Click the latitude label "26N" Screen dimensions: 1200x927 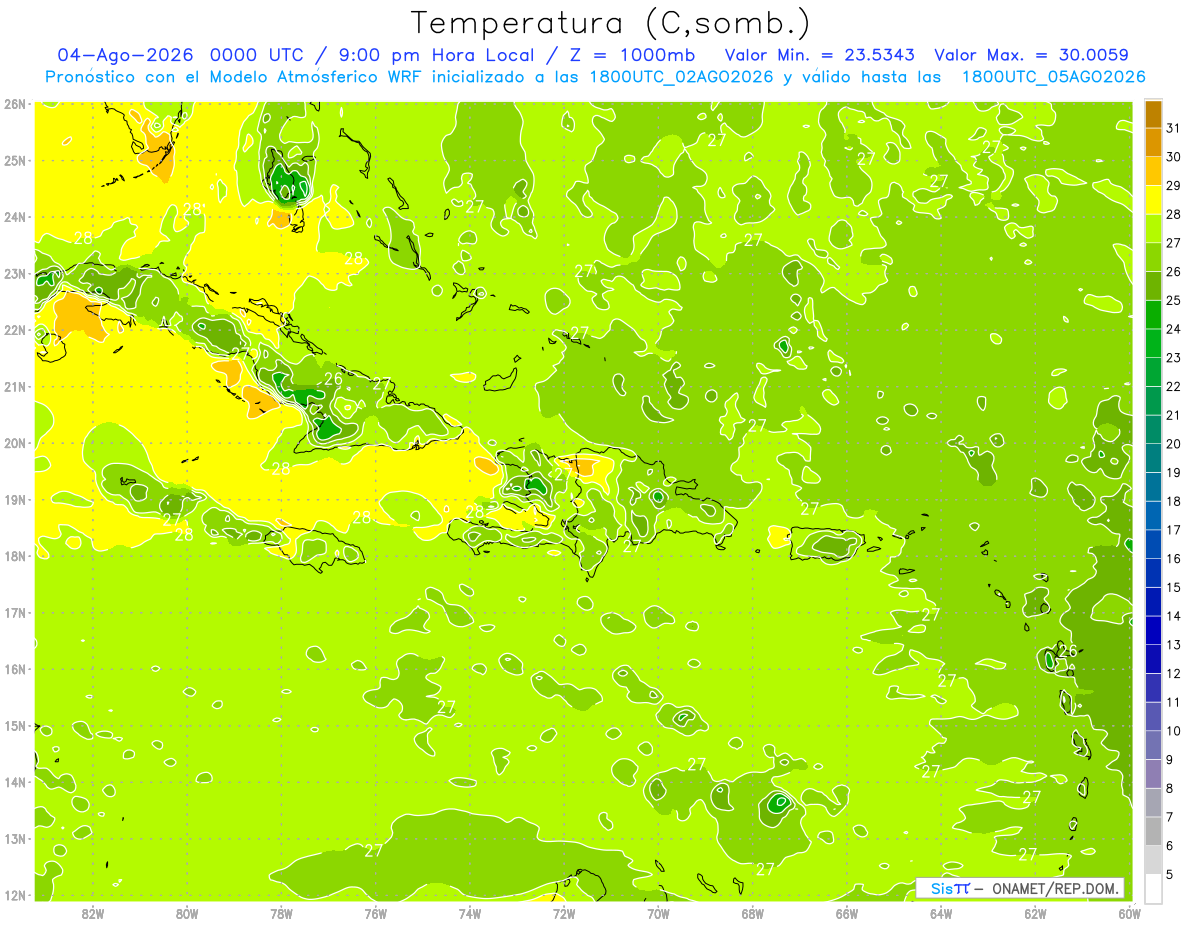[14, 104]
